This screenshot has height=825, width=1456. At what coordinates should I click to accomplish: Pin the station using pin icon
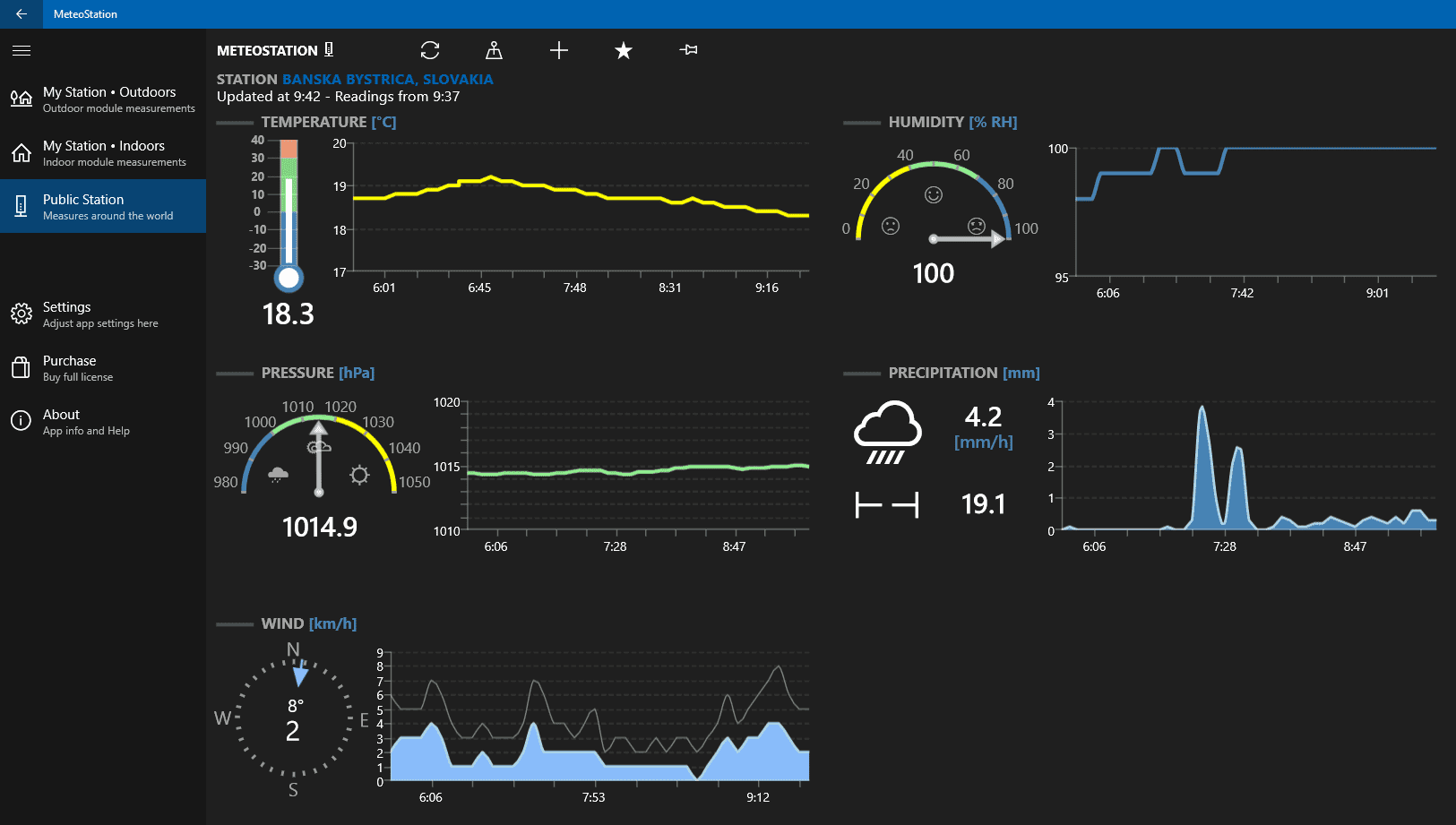pos(688,50)
